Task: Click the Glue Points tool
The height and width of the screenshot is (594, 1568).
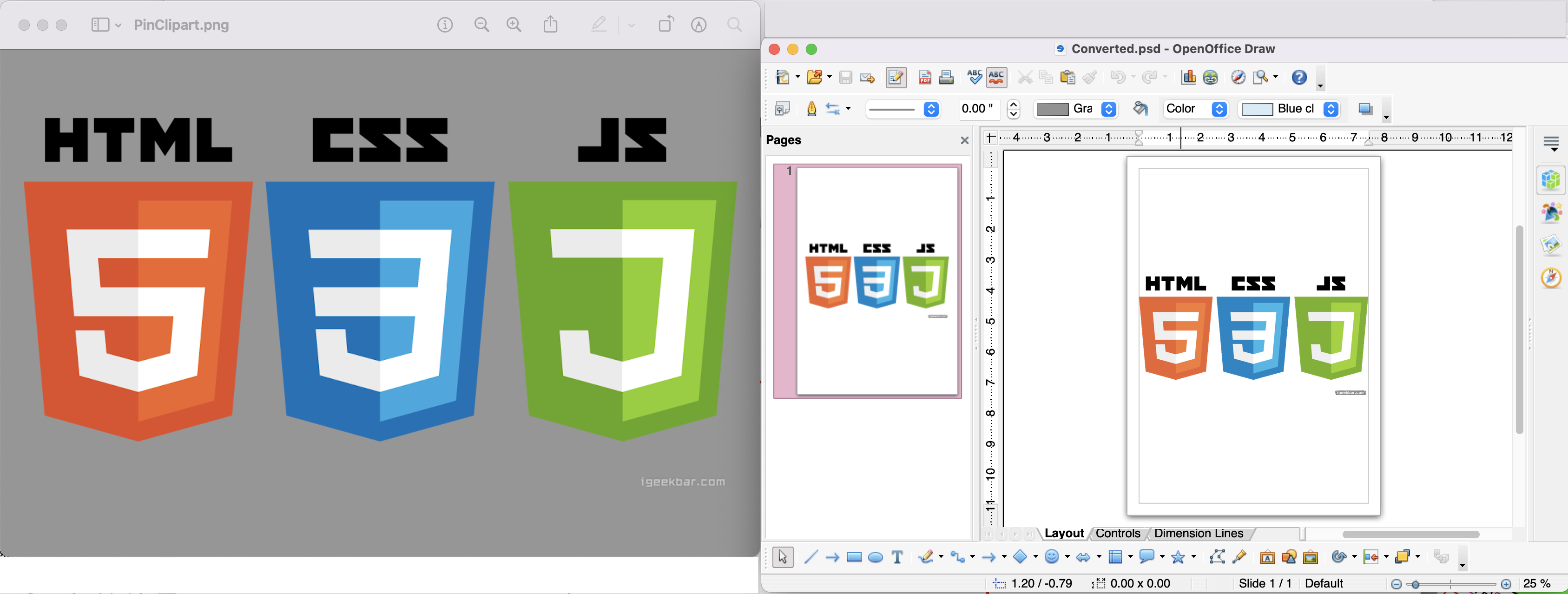Action: (1239, 556)
